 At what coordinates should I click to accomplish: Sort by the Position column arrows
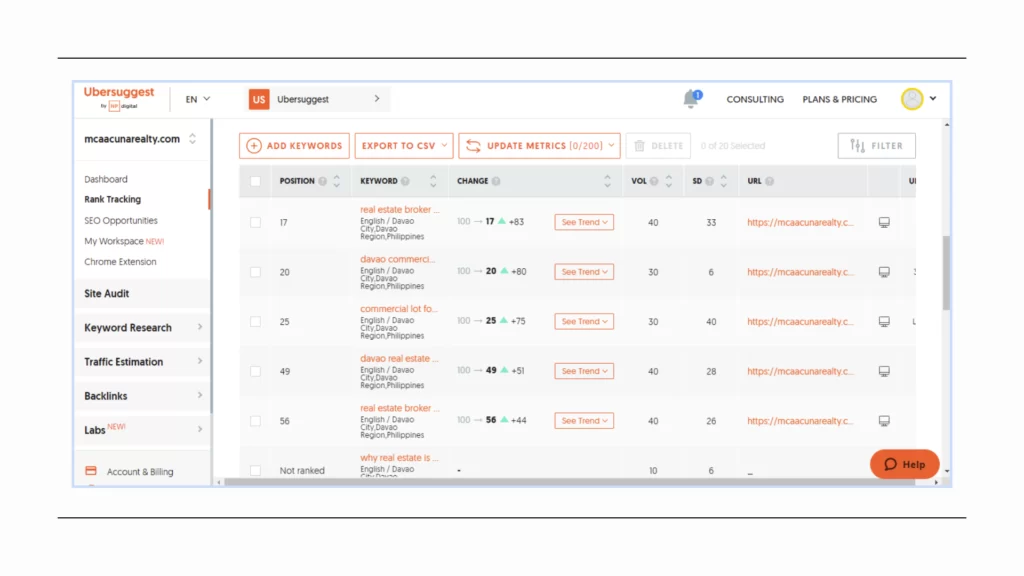336,181
